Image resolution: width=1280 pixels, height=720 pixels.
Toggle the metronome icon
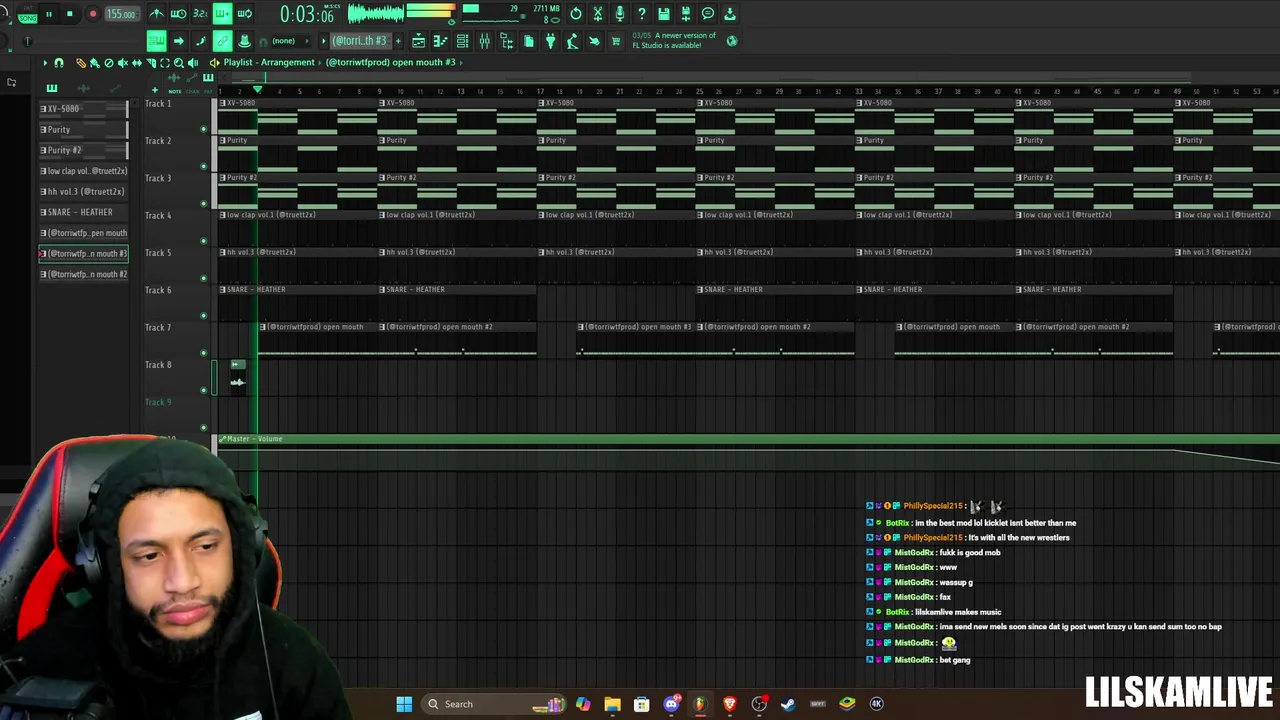(157, 14)
